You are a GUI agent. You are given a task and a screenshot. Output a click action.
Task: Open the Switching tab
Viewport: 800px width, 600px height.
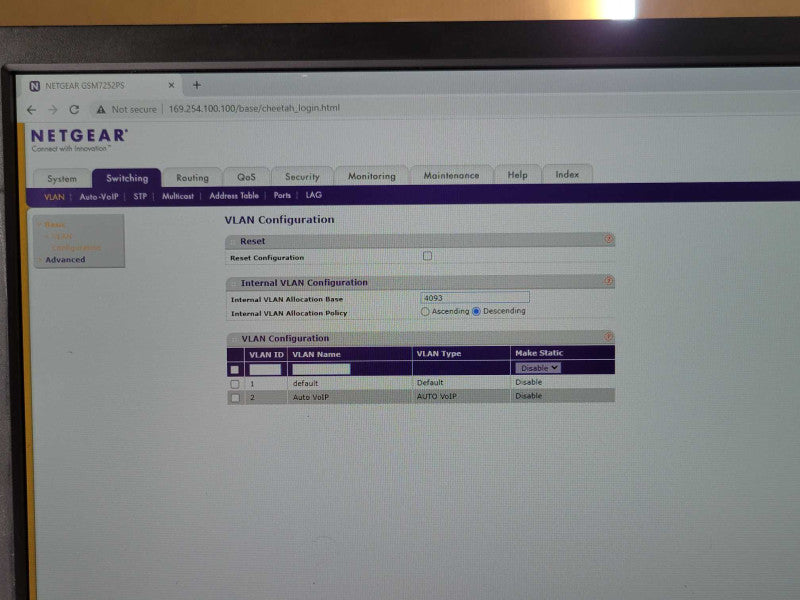[x=127, y=178]
